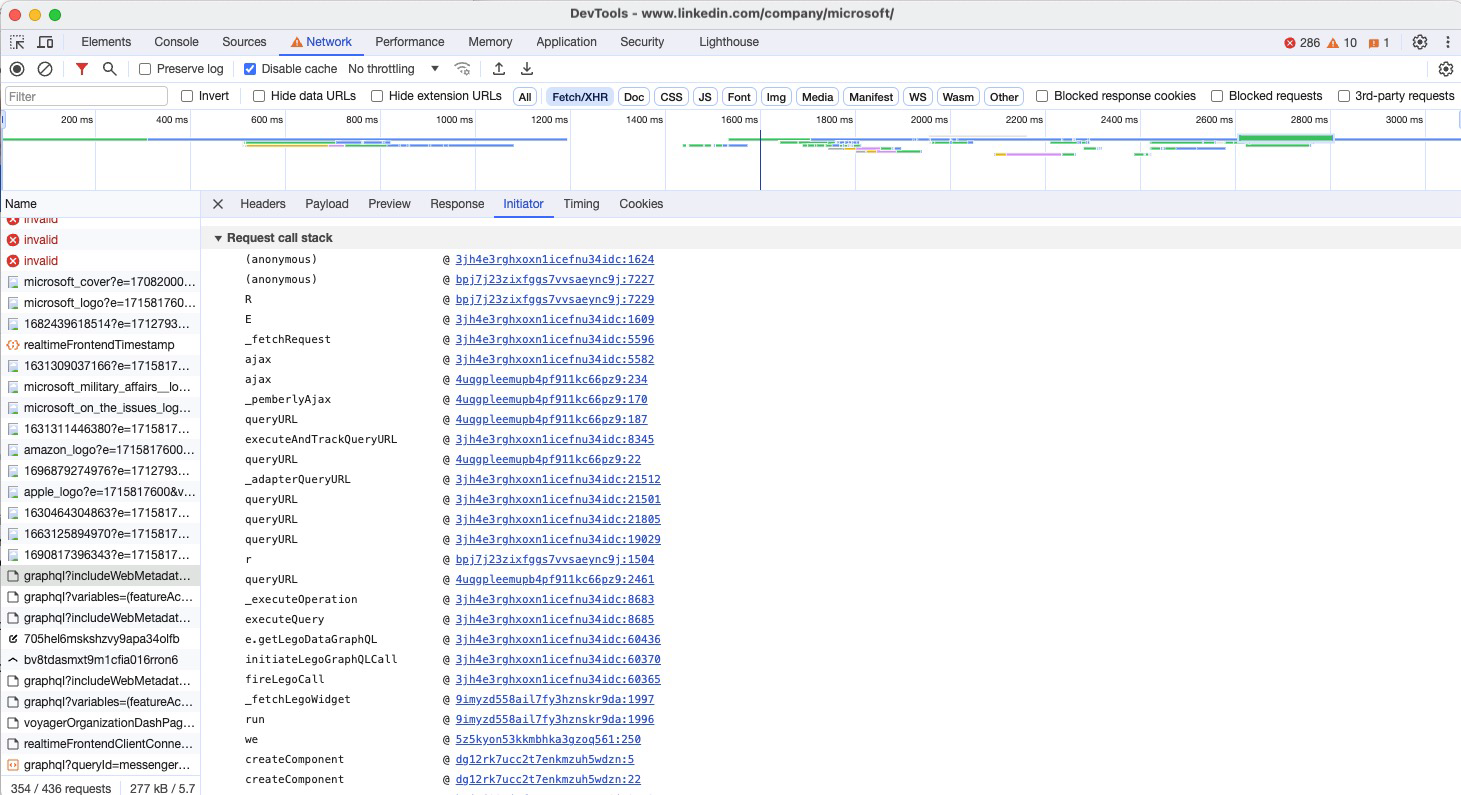Collapse the Request call stack section
1461x795 pixels.
coord(218,238)
